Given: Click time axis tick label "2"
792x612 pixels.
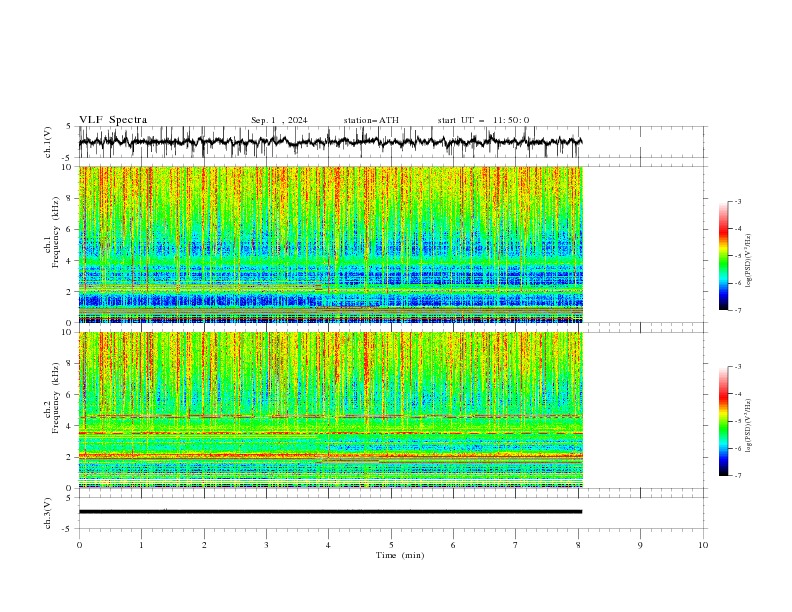Looking at the screenshot, I should 204,545.
